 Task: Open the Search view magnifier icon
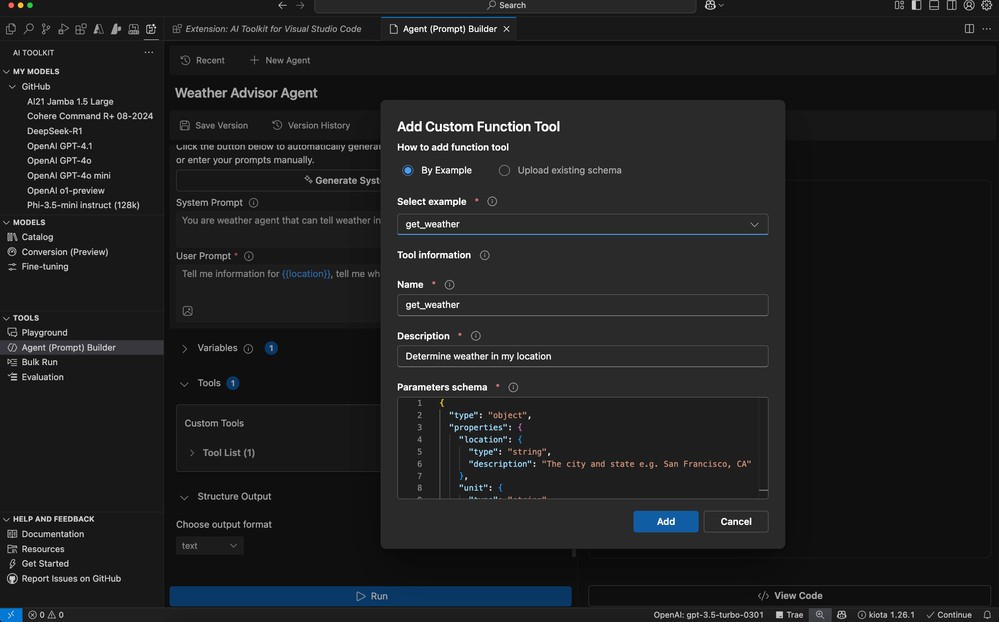(x=29, y=29)
